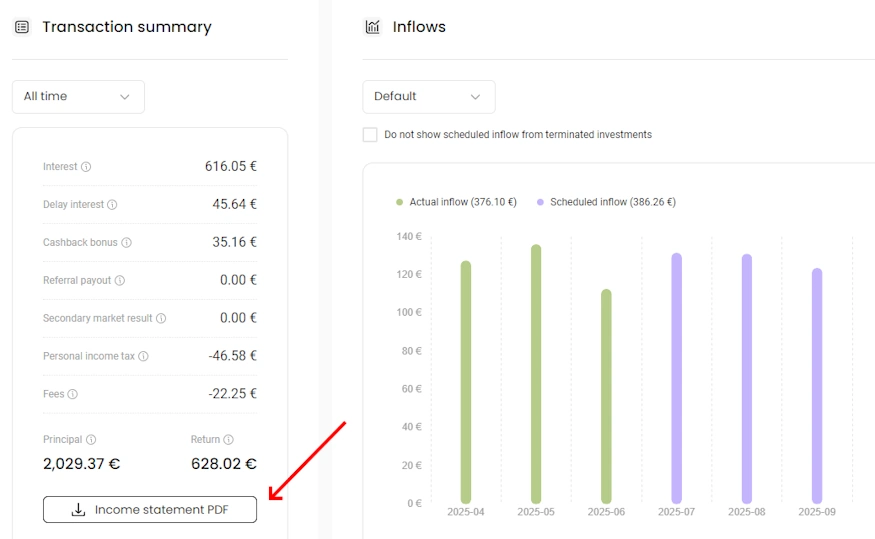Click the 2025-05 actual inflow bar

[x=536, y=374]
